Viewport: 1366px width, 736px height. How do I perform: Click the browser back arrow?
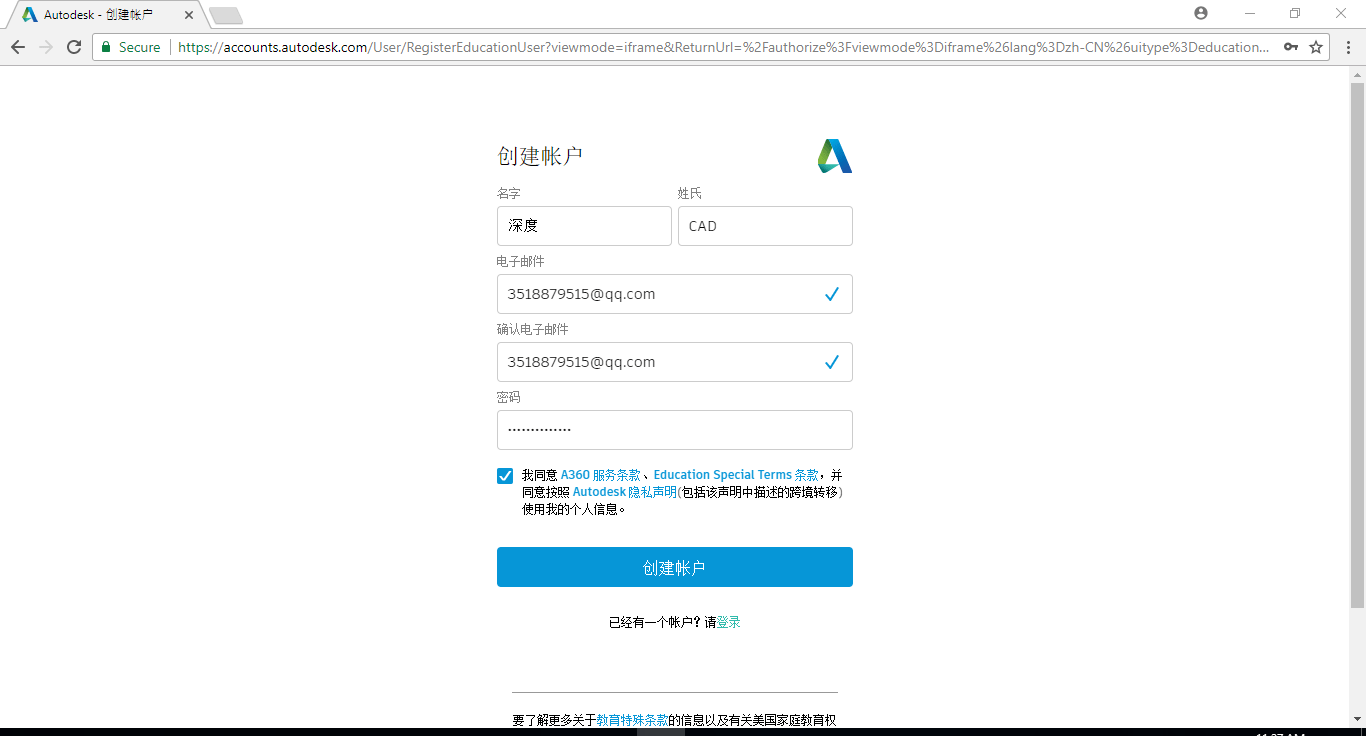pos(18,47)
